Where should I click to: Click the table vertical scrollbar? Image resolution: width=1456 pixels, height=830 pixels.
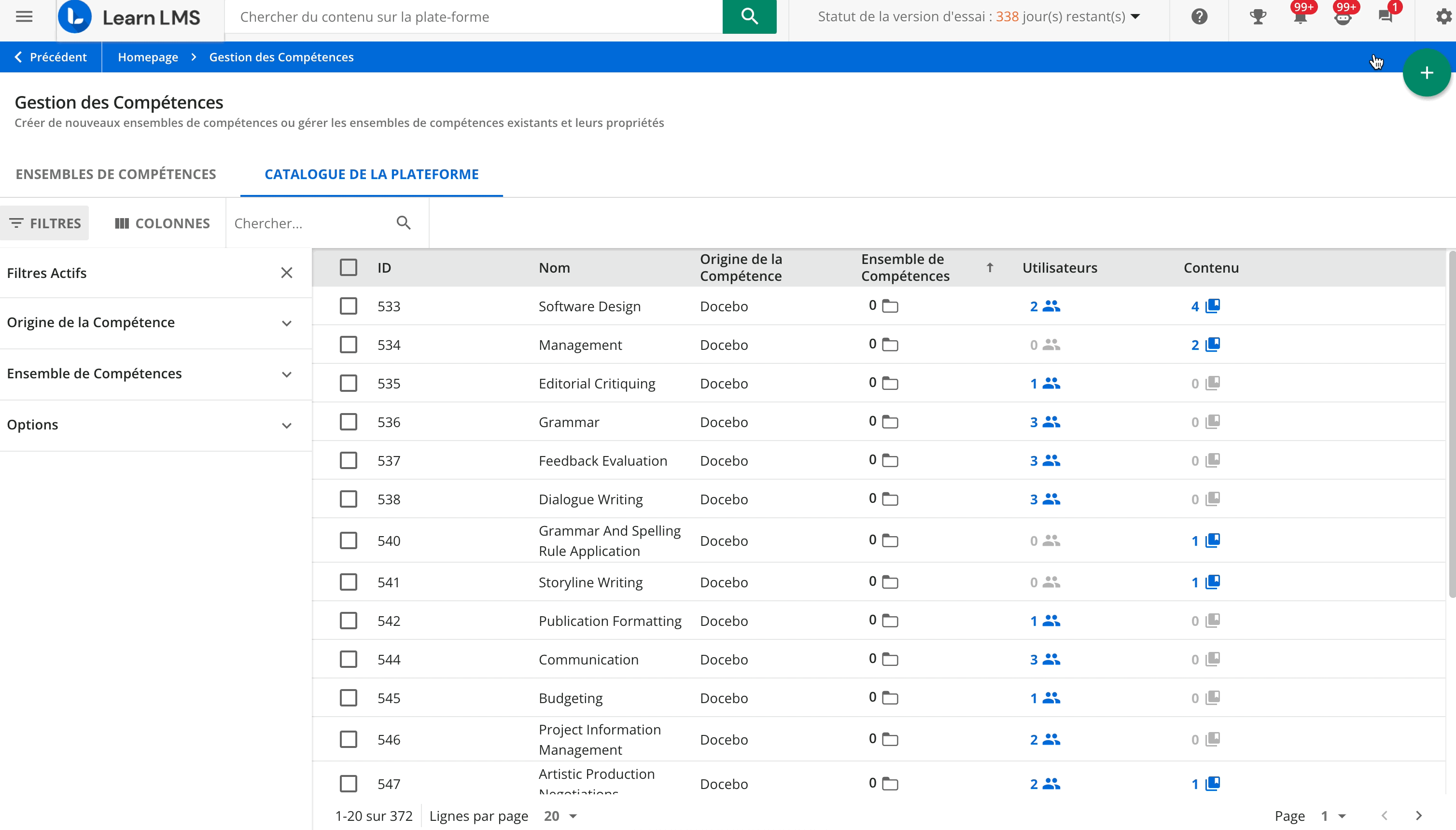pos(1452,425)
